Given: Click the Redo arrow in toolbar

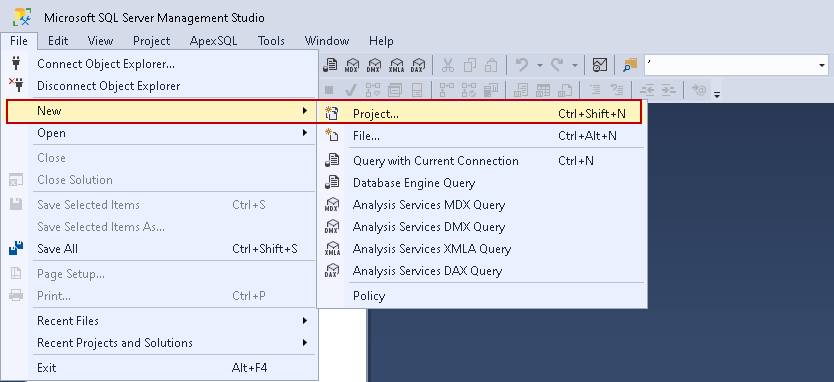Looking at the screenshot, I should click(x=557, y=65).
